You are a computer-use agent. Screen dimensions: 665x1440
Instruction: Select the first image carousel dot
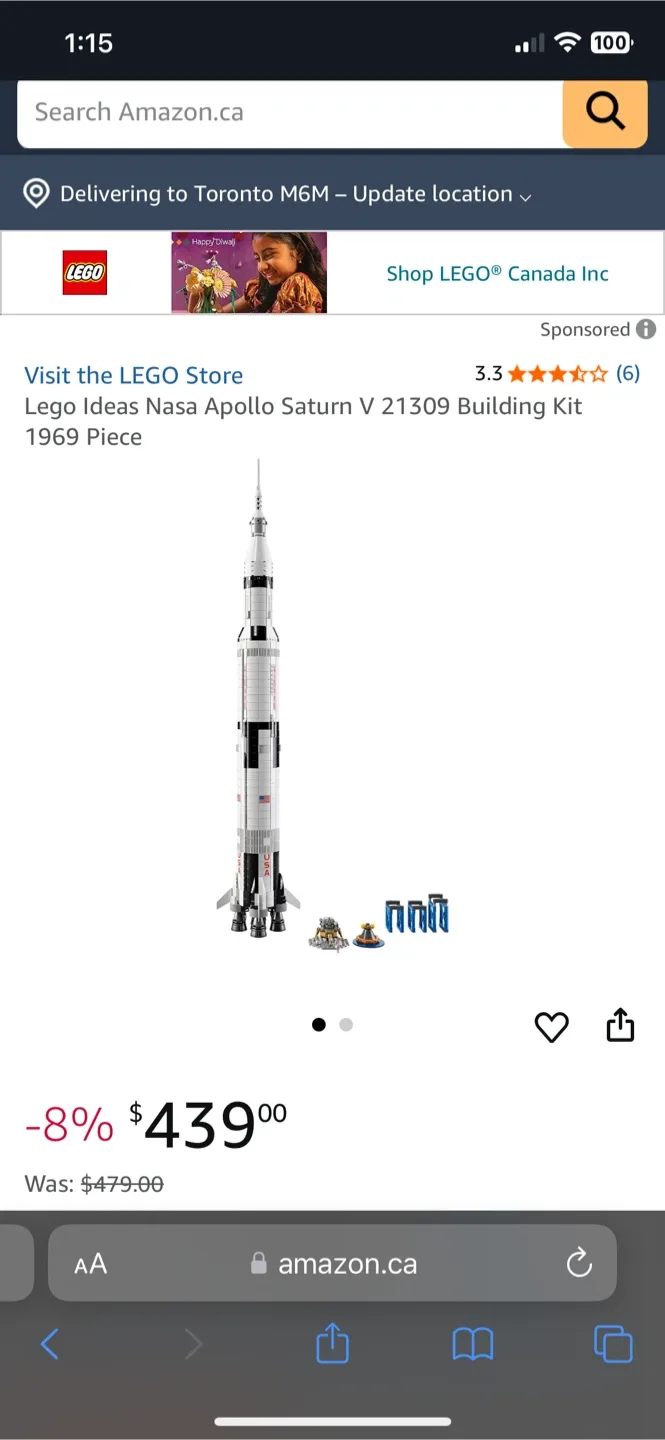pos(319,1024)
